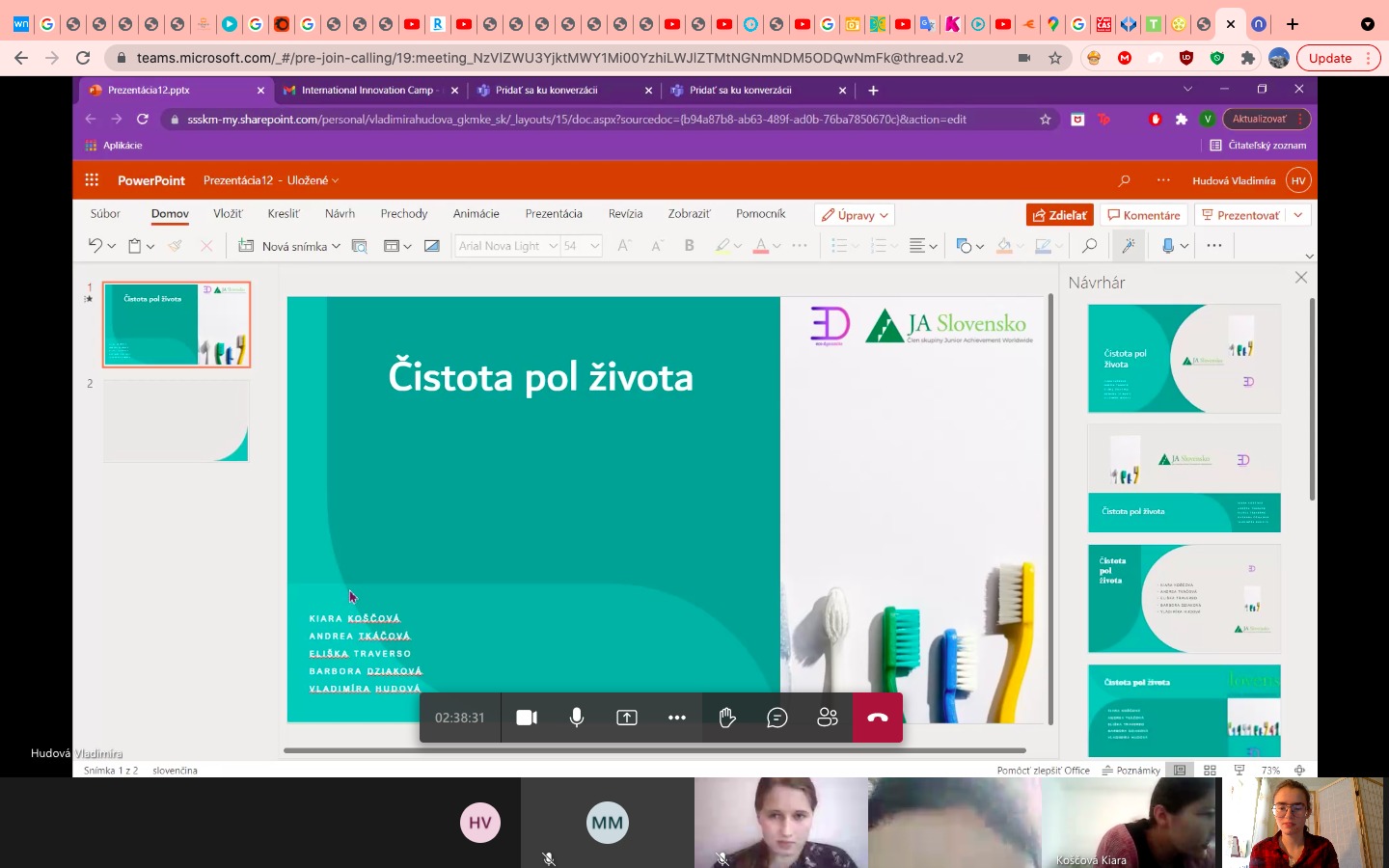This screenshot has width=1389, height=868.
Task: Switch to normal view icon
Action: coord(1180,771)
